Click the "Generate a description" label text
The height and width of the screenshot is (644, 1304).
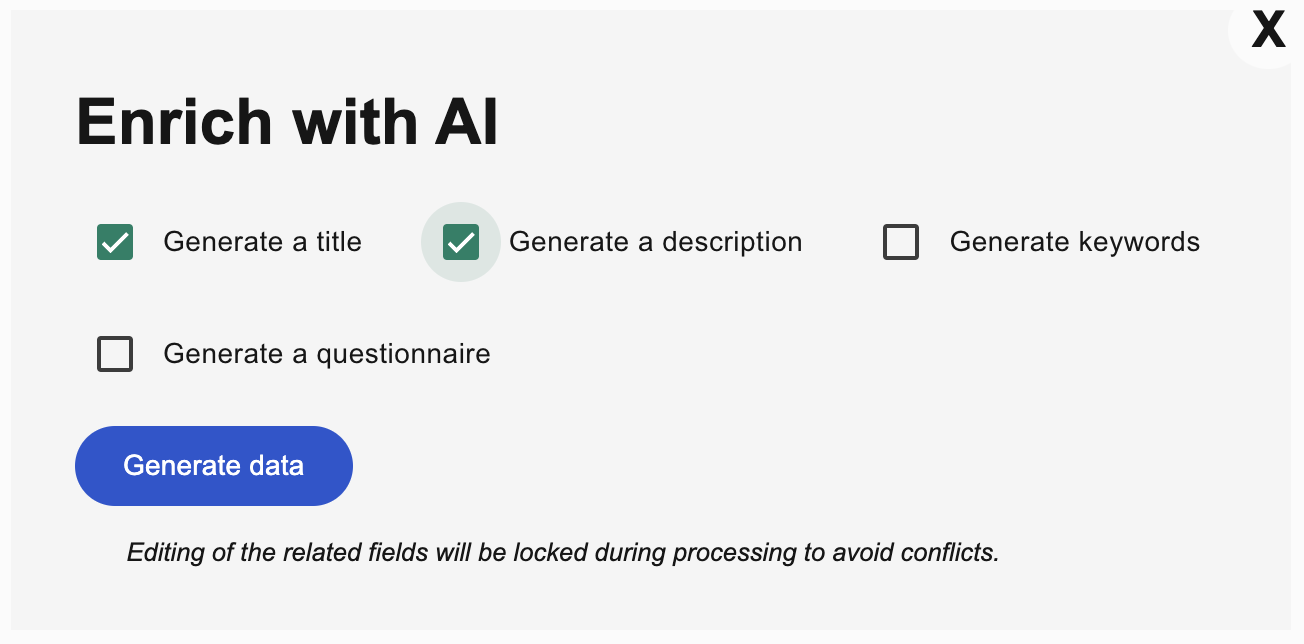(x=656, y=242)
